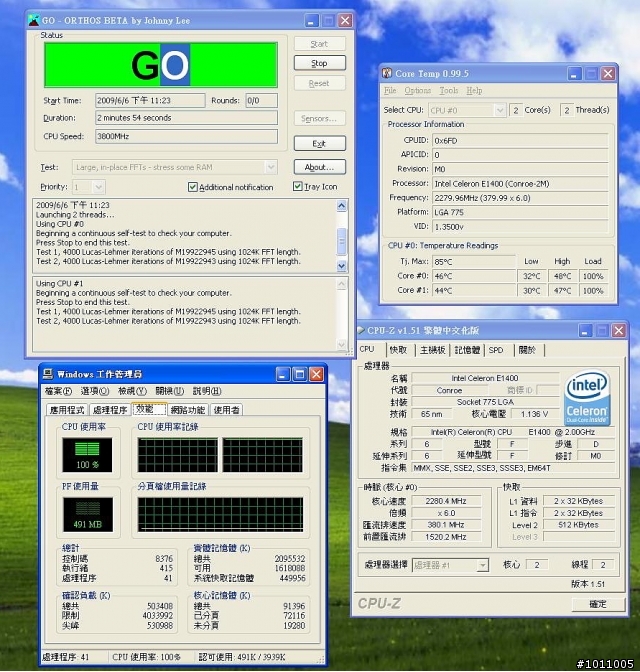640x672 pixels.
Task: Click the CPU 使用率 100% gauge
Action: 87,455
